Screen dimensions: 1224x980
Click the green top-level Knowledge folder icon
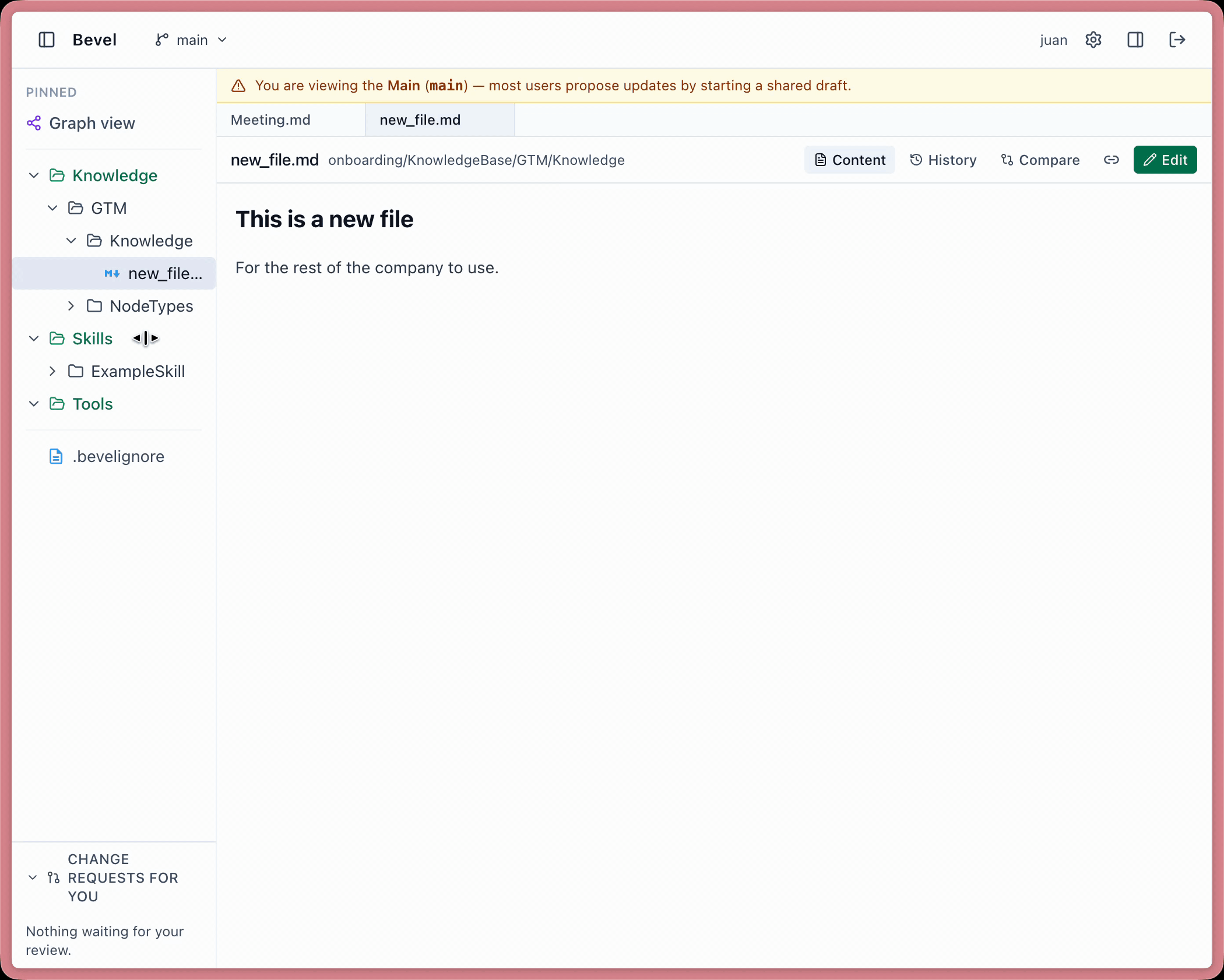click(57, 175)
